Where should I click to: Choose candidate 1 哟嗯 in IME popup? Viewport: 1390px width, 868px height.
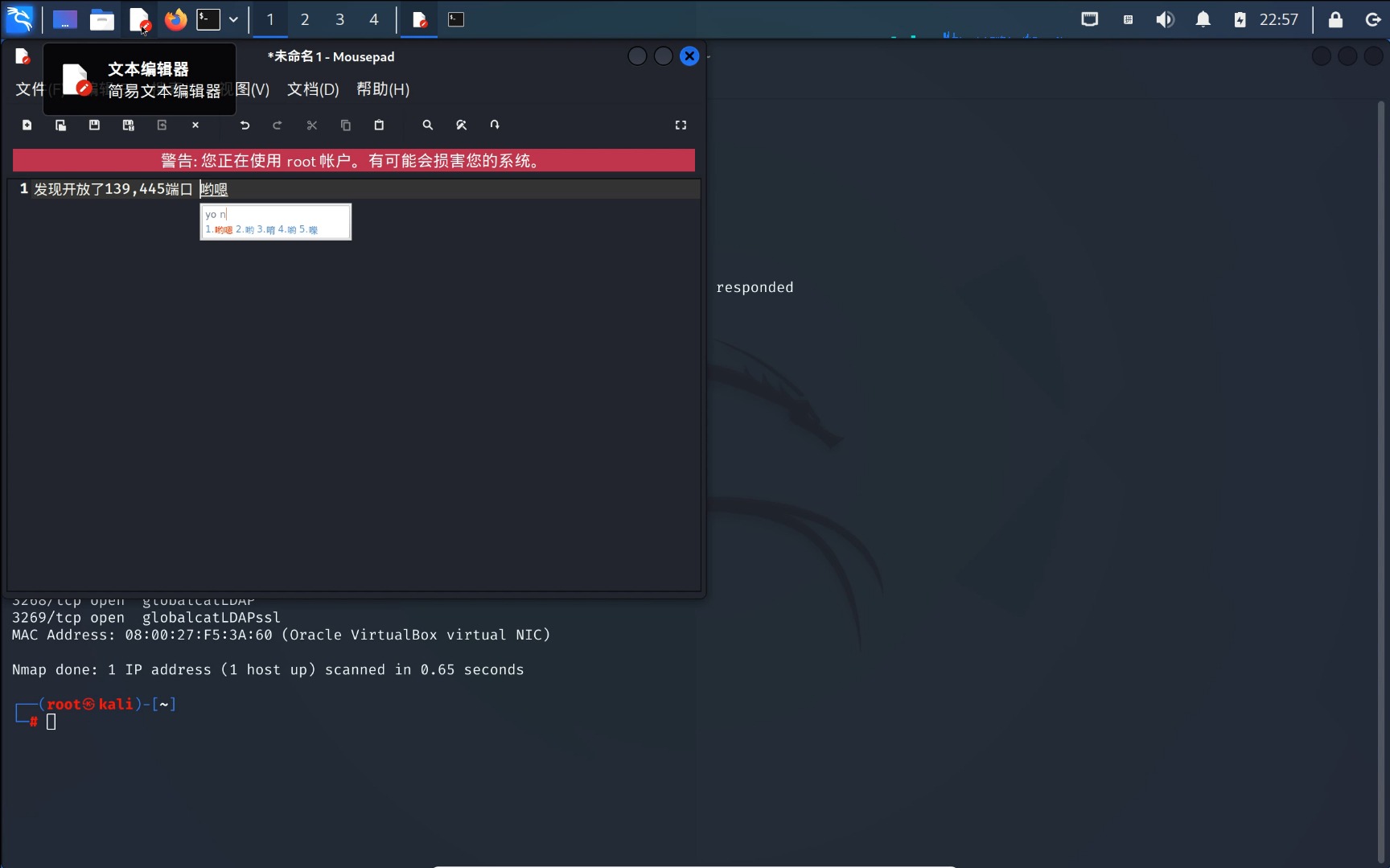pos(219,230)
